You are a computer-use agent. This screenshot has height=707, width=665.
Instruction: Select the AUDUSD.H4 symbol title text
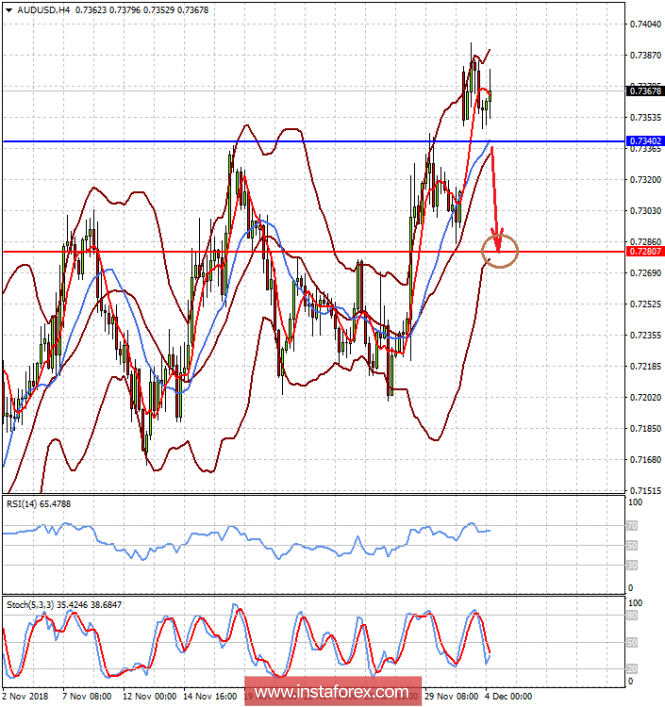38,9
